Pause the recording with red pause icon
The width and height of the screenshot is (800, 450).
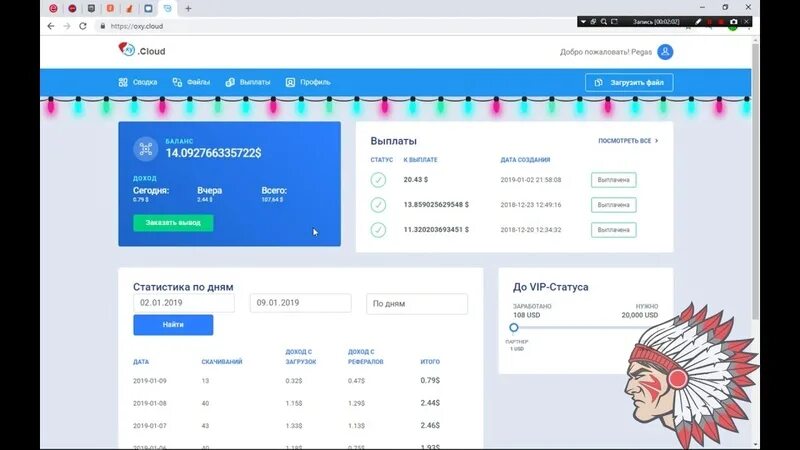[x=710, y=22]
